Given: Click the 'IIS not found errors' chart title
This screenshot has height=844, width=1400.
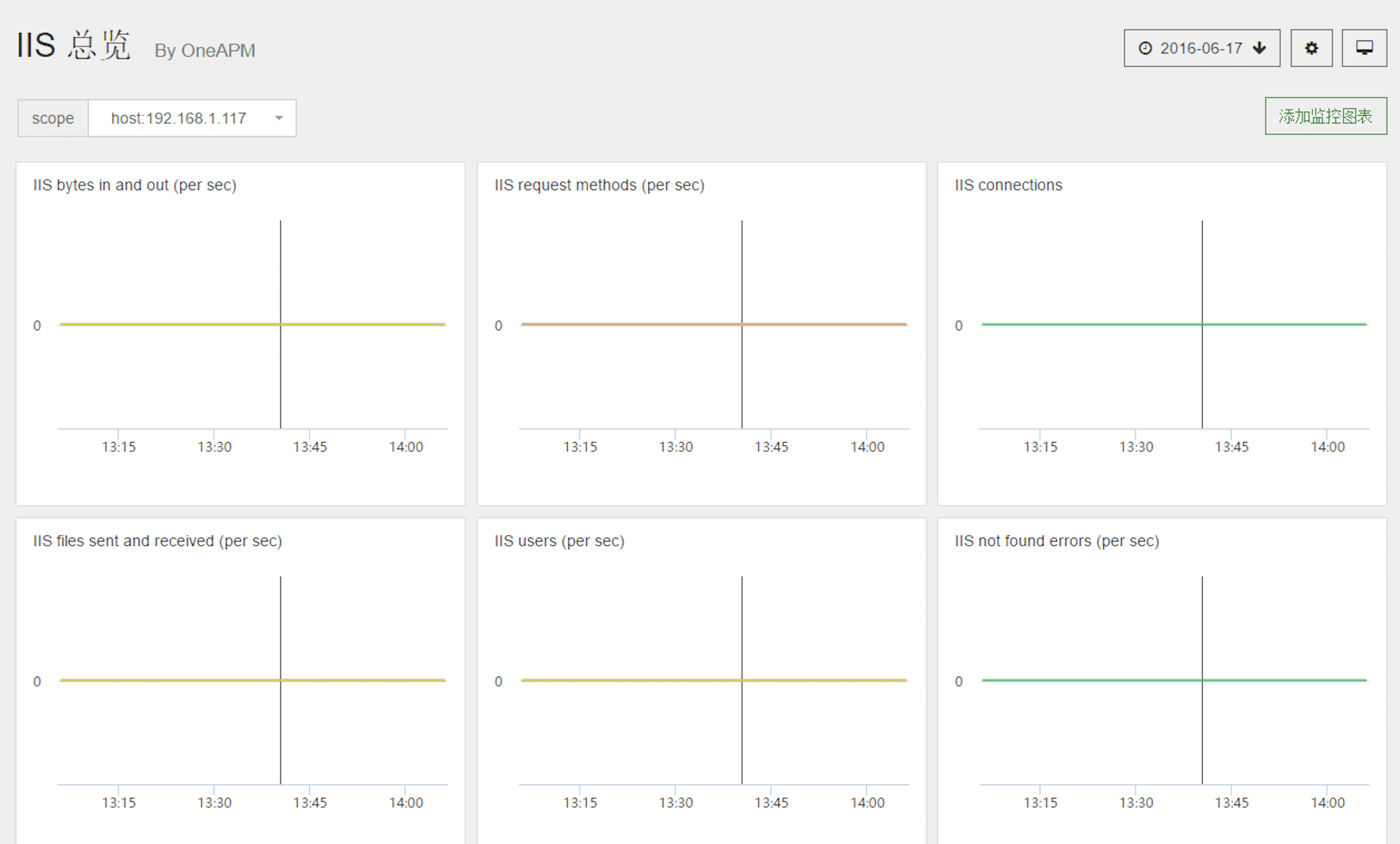Looking at the screenshot, I should (1056, 541).
